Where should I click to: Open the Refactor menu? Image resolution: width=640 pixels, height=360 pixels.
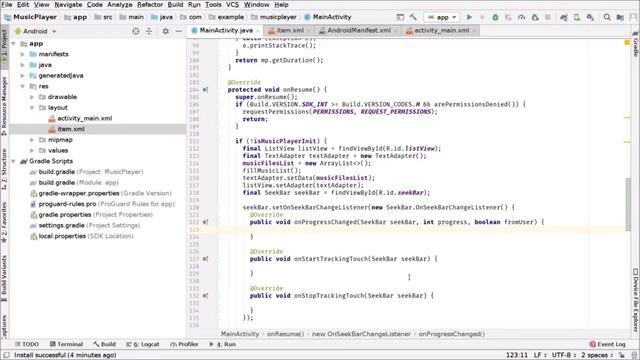150,4
